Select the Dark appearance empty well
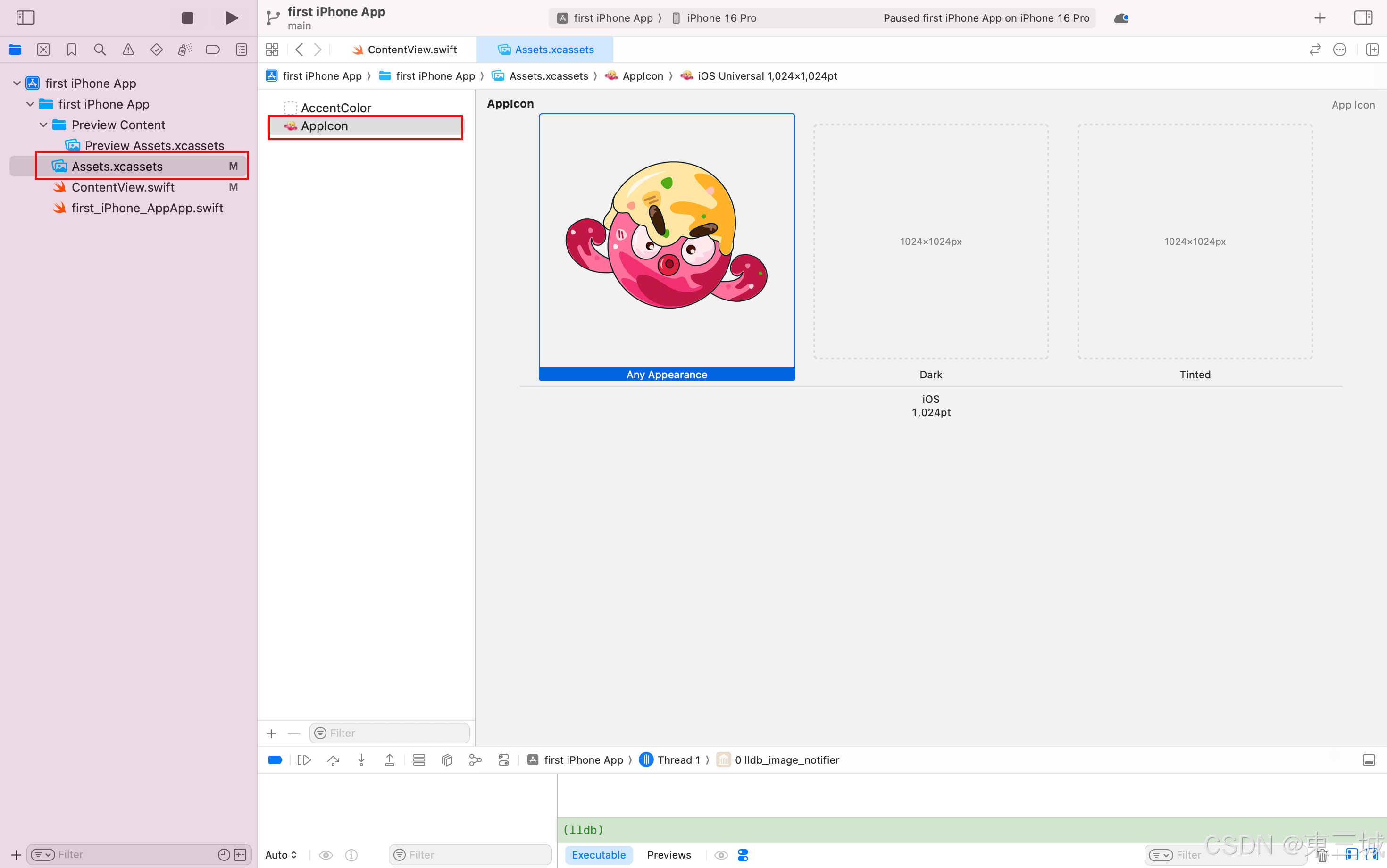The height and width of the screenshot is (868, 1387). [931, 242]
